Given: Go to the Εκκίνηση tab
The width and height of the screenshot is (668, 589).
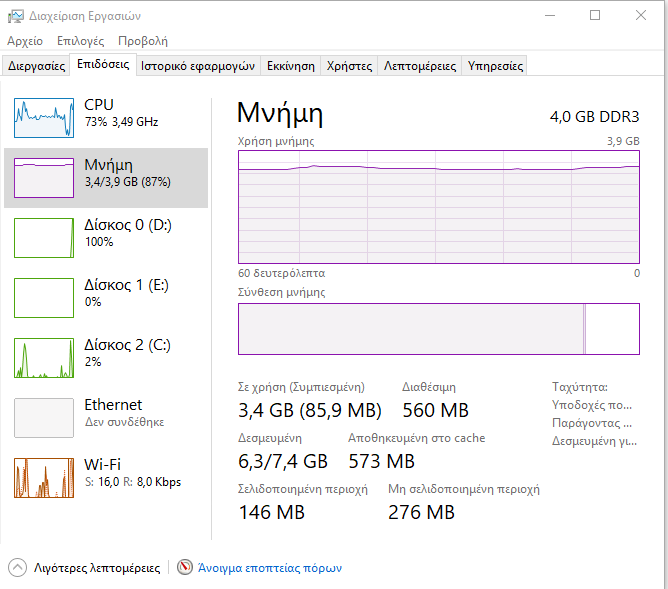Looking at the screenshot, I should pos(291,66).
